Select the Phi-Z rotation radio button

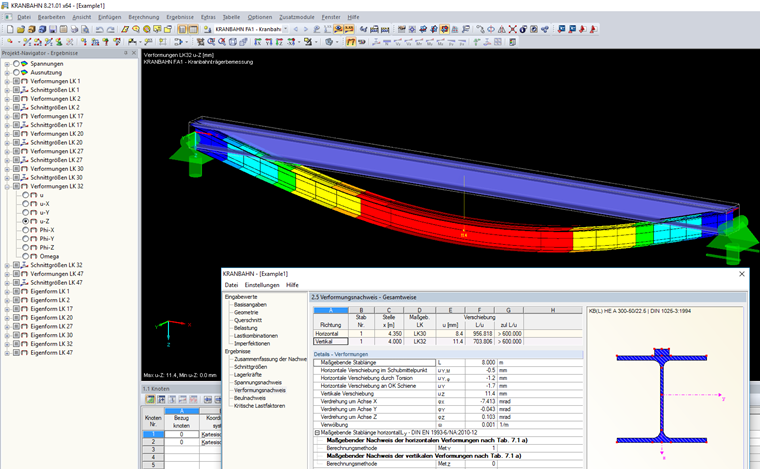coord(25,247)
